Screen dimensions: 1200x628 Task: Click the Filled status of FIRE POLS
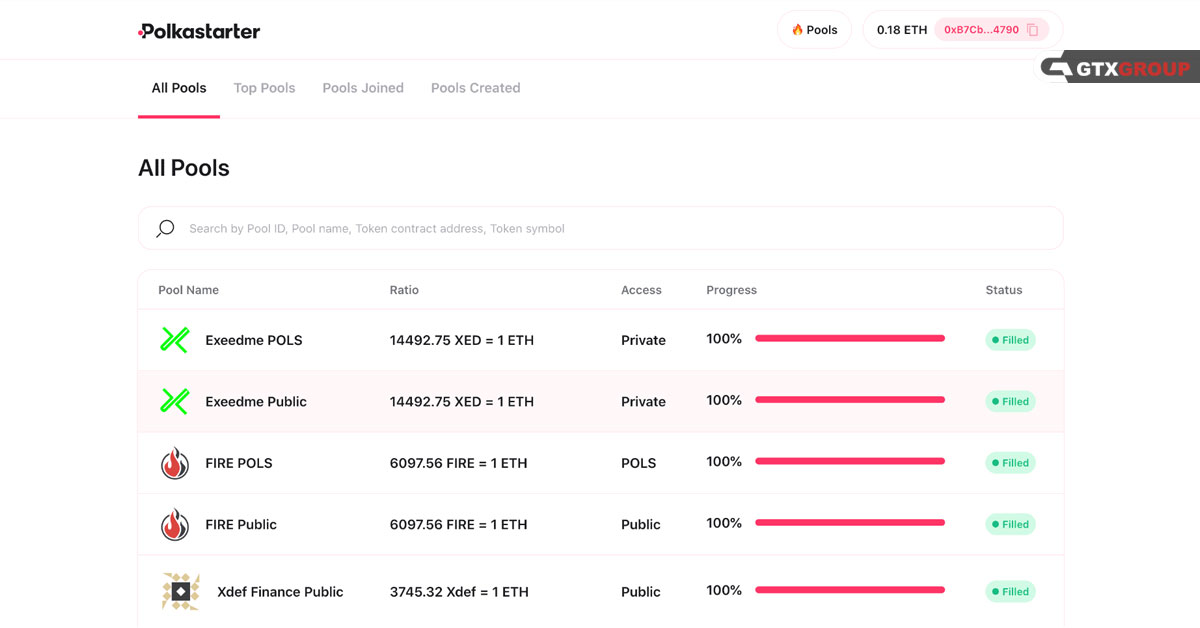[x=1010, y=463]
